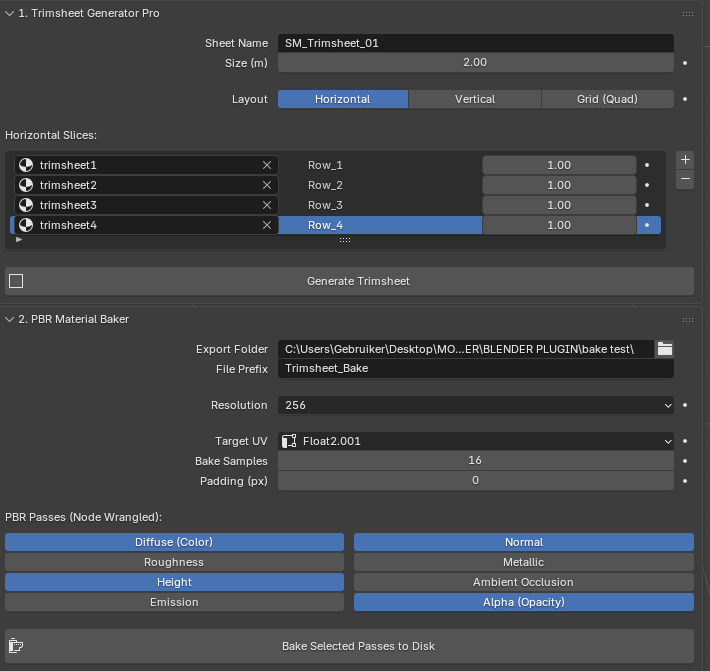
Task: Click the square icon on Generate Trimsheet
Action: 16,281
